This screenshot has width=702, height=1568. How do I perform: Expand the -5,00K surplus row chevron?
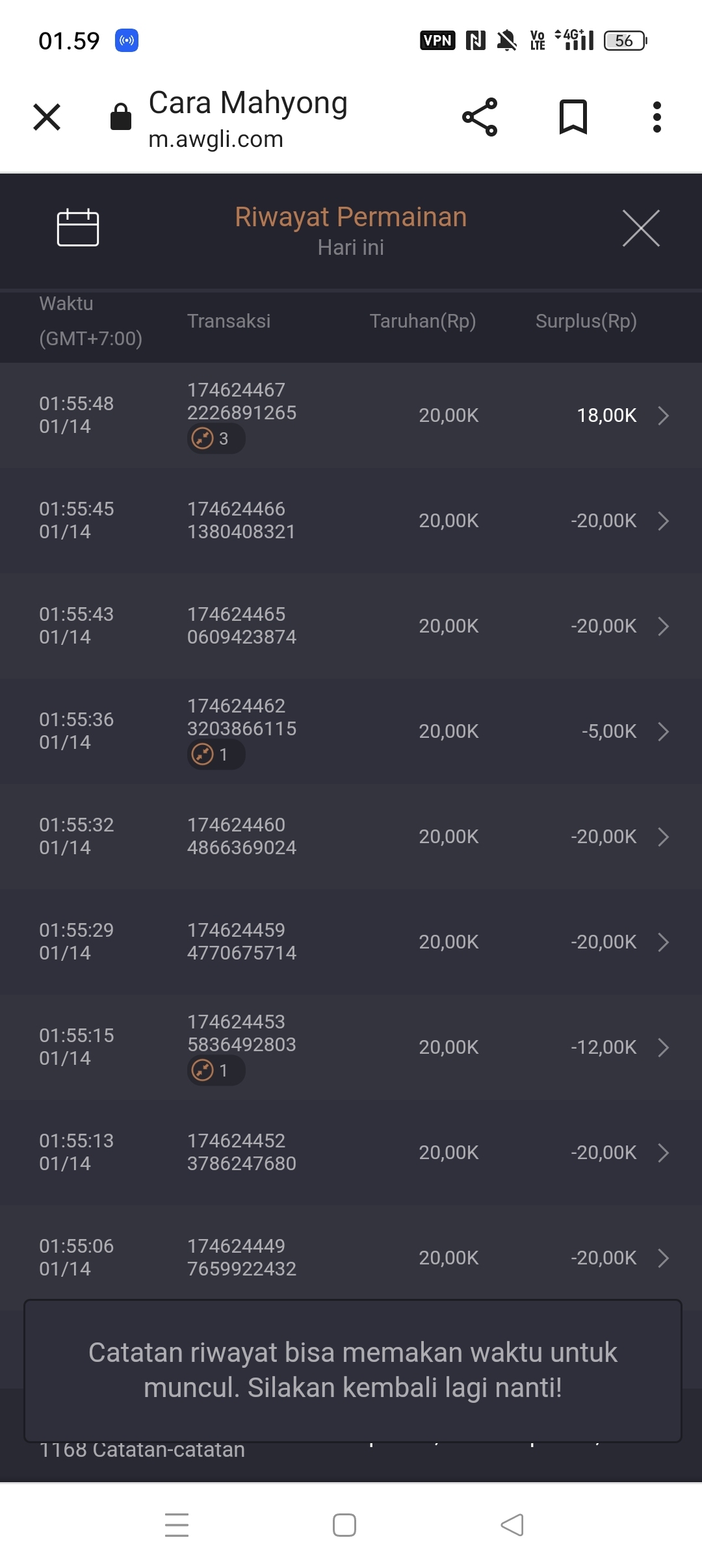(x=663, y=731)
